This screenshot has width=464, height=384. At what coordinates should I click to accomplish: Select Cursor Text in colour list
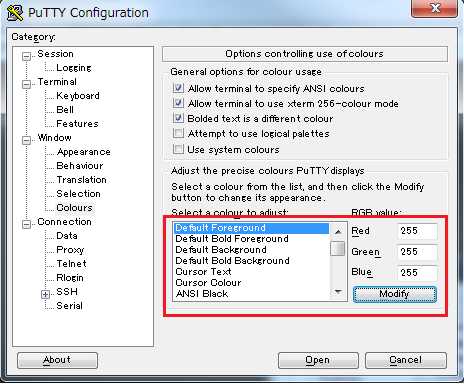point(251,272)
